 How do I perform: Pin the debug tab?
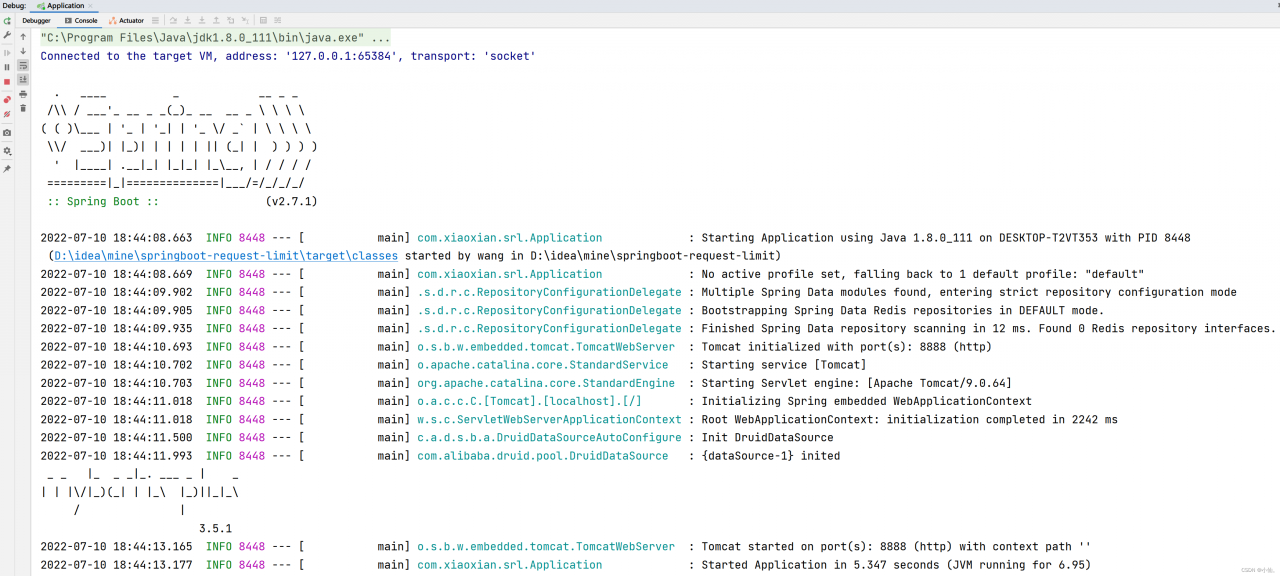coord(7,169)
